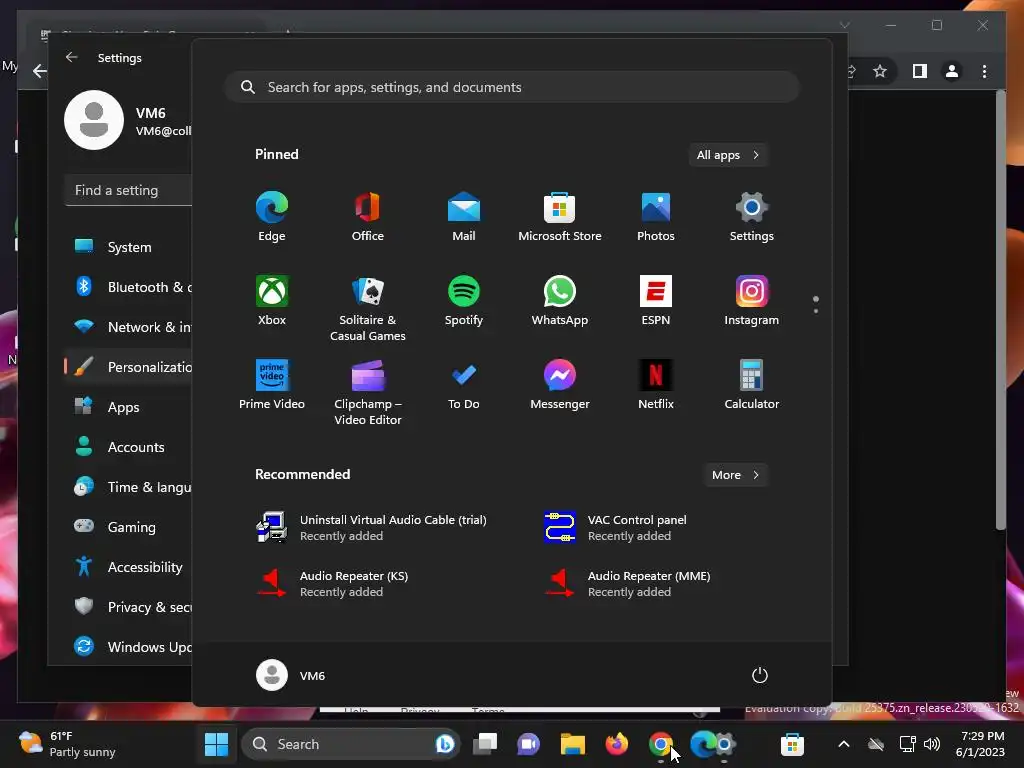Open Privacy & security settings
This screenshot has width=1024, height=768.
point(129,607)
